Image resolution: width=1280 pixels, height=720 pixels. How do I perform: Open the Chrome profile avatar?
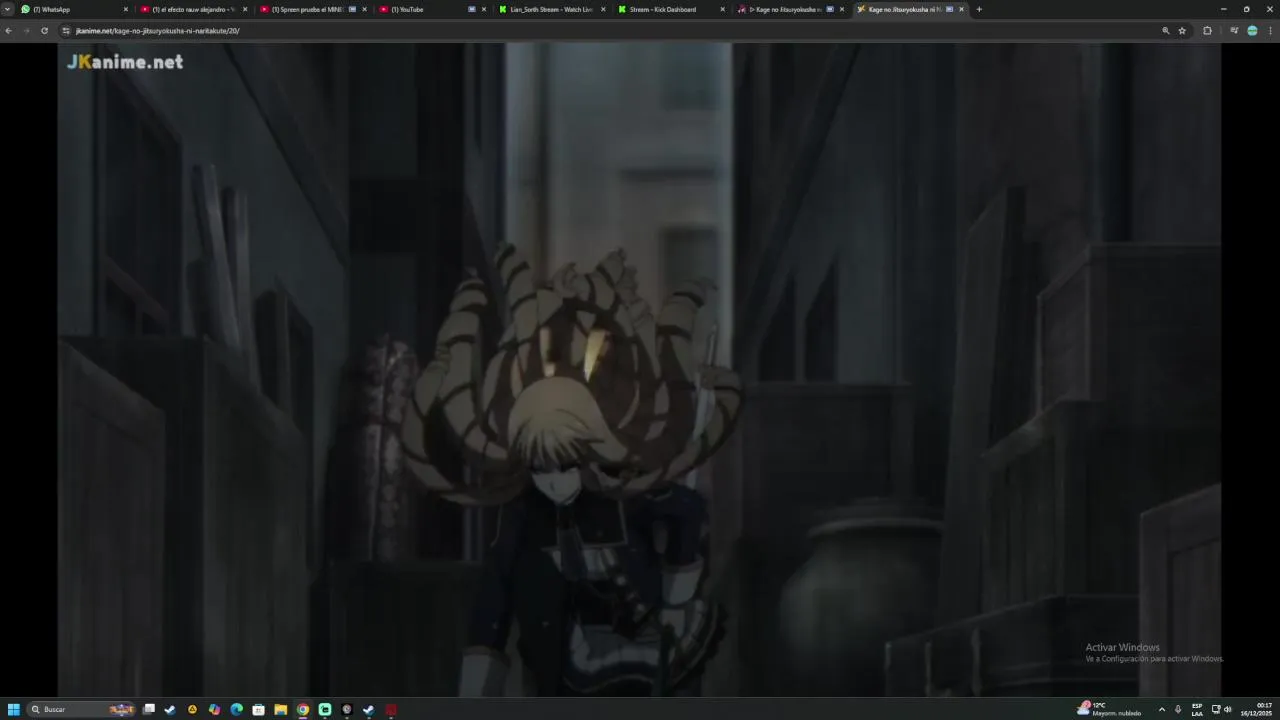pos(1252,31)
